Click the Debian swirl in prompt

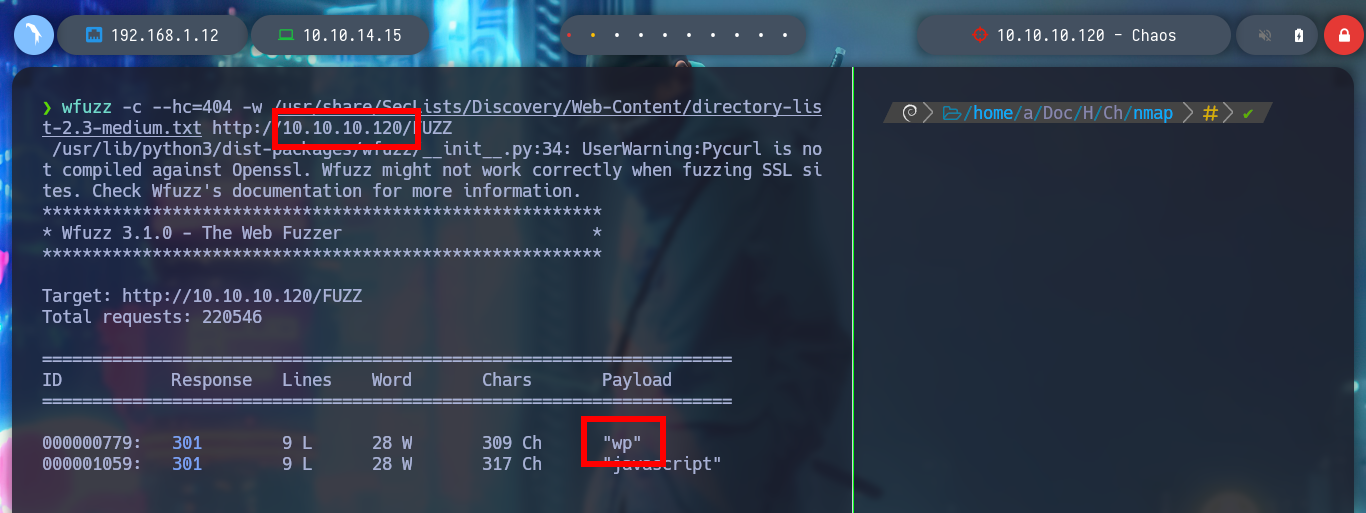(910, 113)
